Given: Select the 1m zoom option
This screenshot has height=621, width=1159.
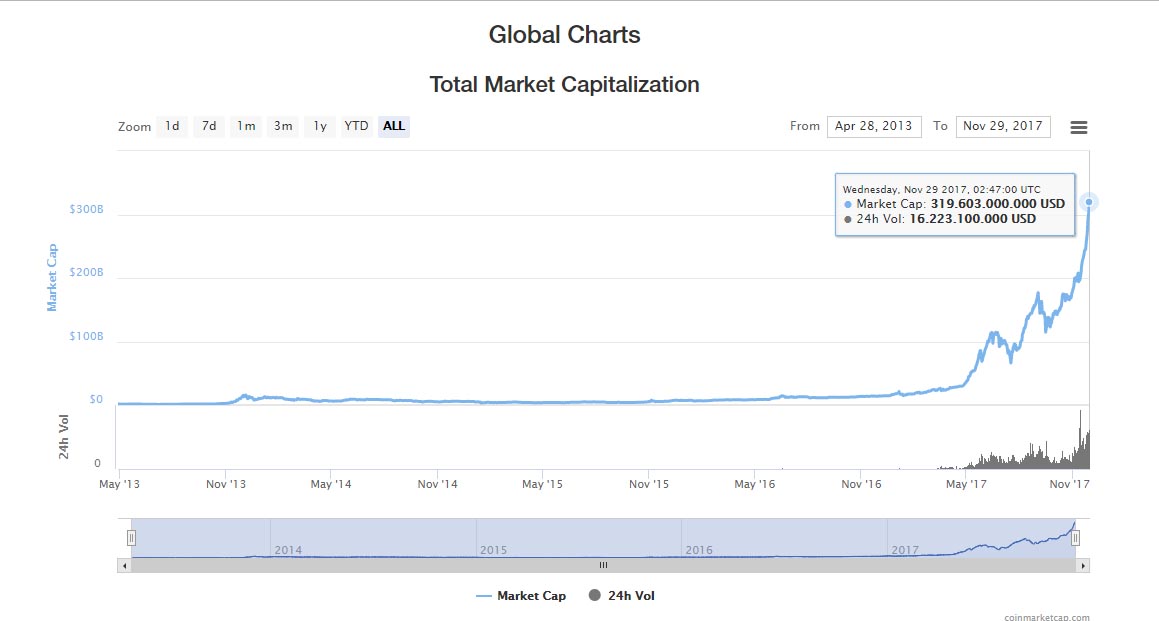Looking at the screenshot, I should pyautogui.click(x=245, y=126).
